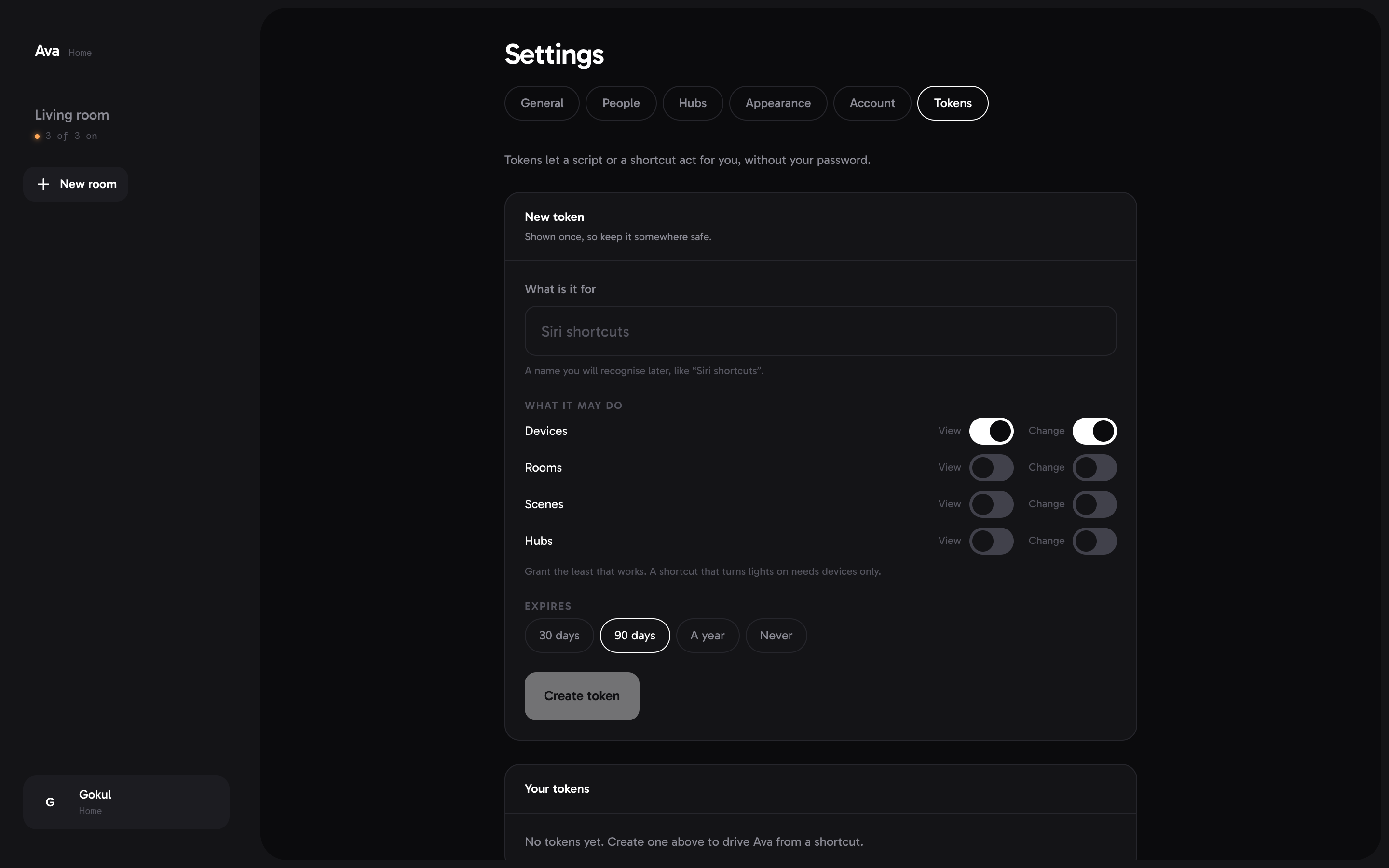1389x868 pixels.
Task: Click 'Home' label next to Ava
Action: click(80, 53)
